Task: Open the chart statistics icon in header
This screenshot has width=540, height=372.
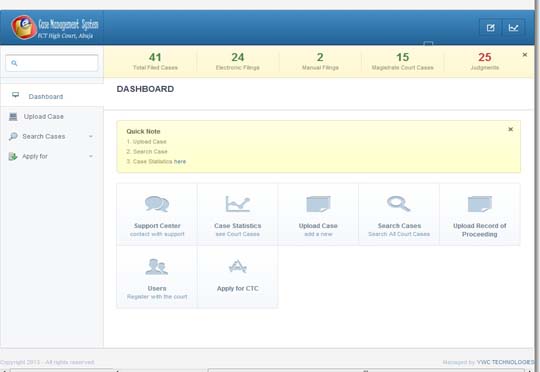Action: click(513, 28)
